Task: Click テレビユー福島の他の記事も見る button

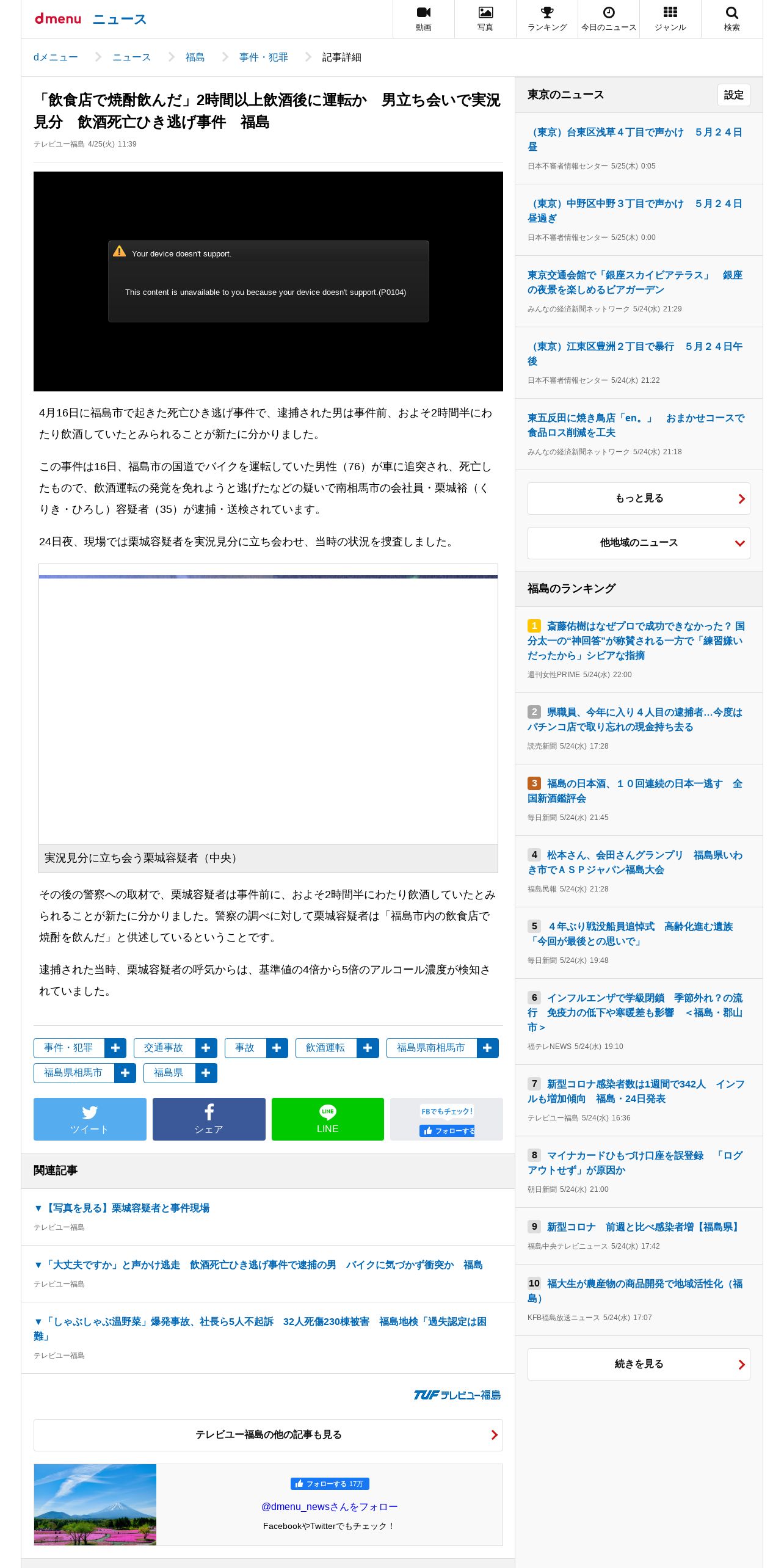Action: [x=268, y=1435]
